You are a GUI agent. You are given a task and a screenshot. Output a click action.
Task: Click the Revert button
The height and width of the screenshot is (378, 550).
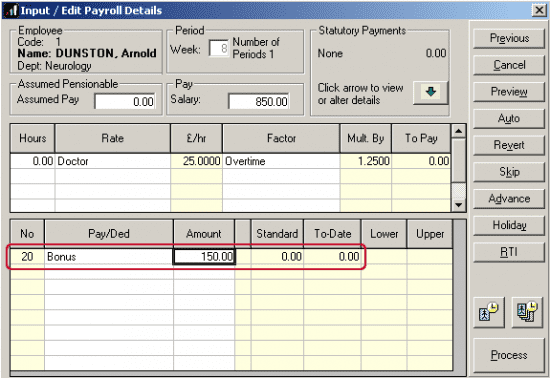(509, 145)
